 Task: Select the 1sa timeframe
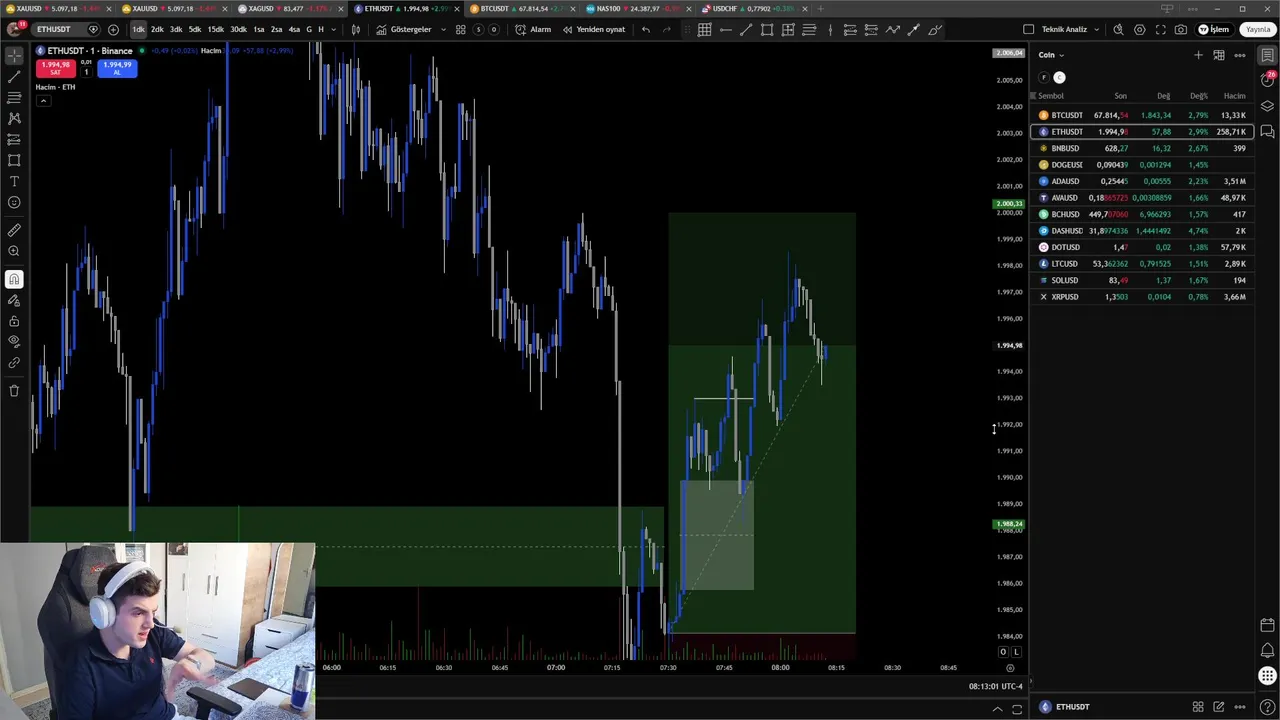(259, 29)
